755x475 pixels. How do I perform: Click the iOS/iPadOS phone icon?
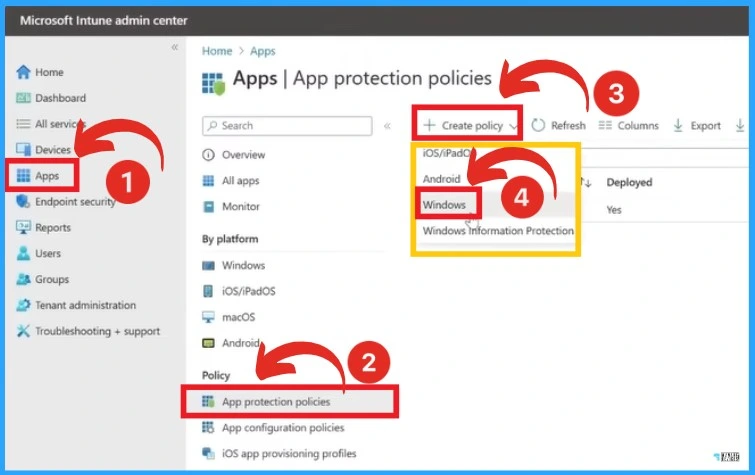(x=208, y=291)
